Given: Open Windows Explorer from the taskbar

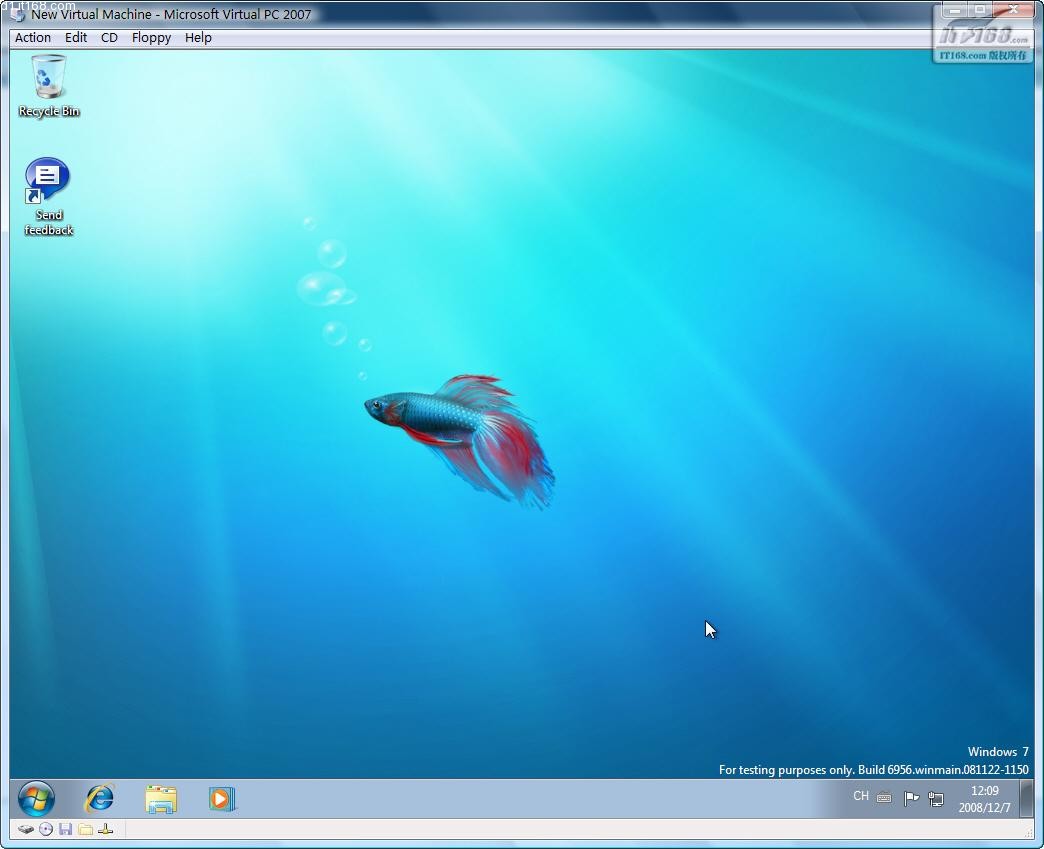Looking at the screenshot, I should [160, 798].
